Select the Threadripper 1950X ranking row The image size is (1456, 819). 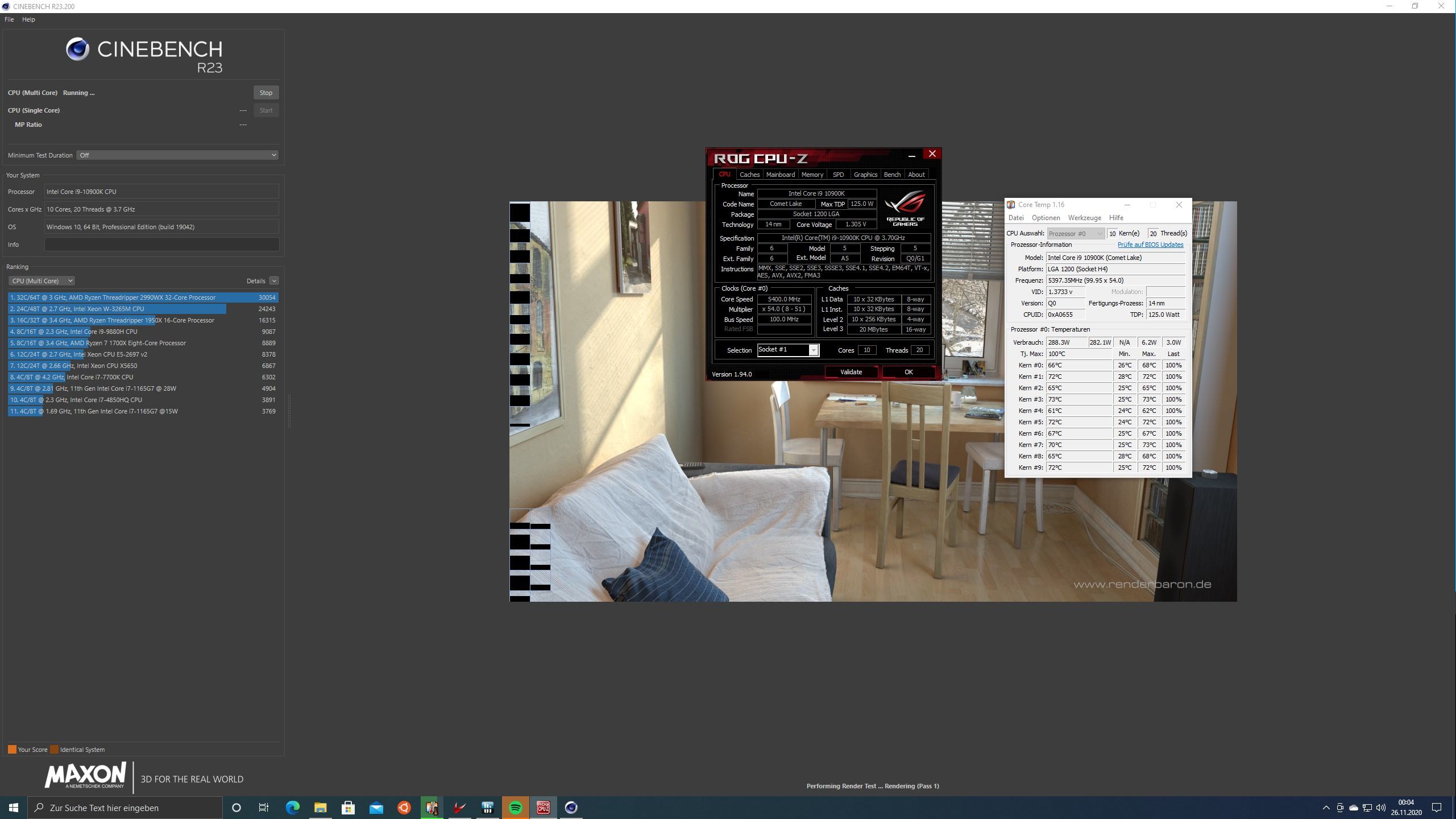[x=143, y=320]
